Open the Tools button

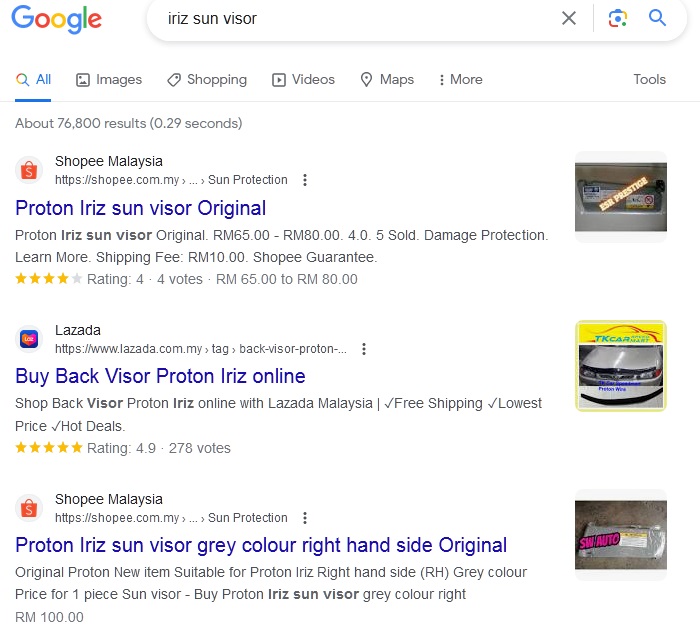point(650,79)
